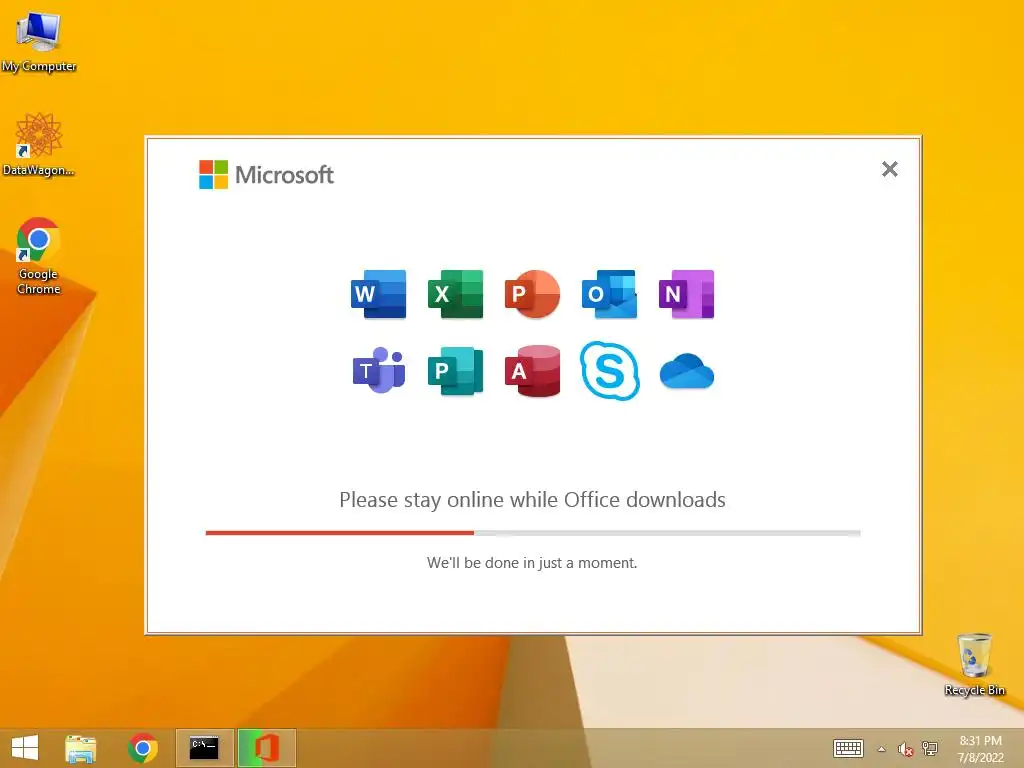Click the Microsoft logo in the installer
Screen dimensions: 1024x768
coord(266,174)
